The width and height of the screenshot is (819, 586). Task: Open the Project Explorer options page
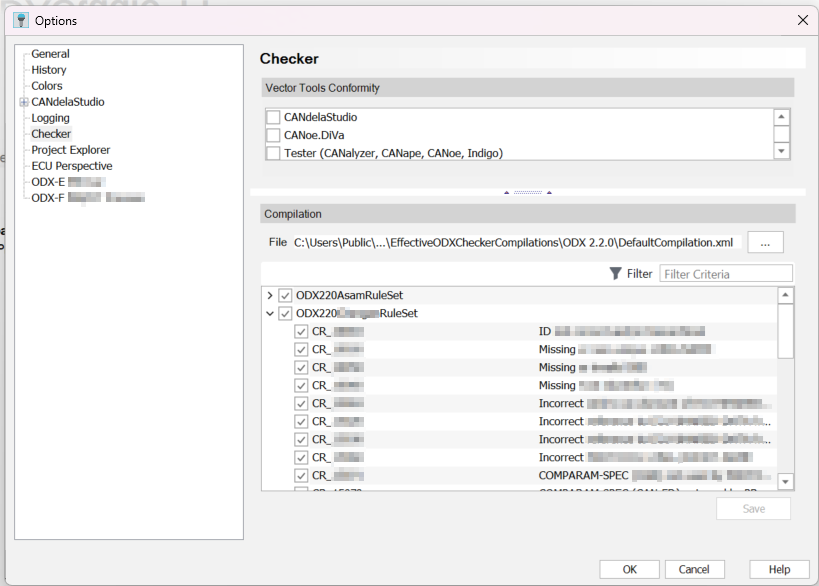coord(71,150)
